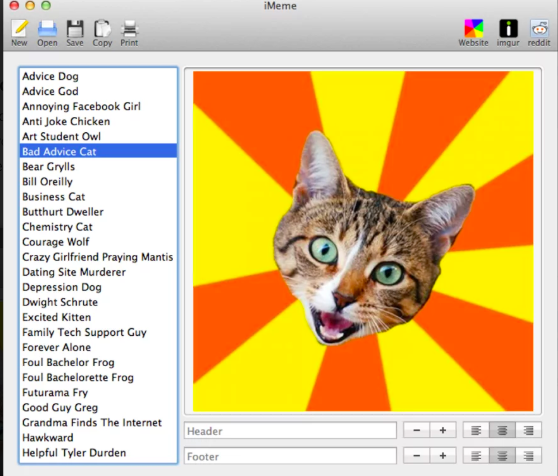558x476 pixels.
Task: Visit the Website via the colorful icon
Action: point(474,28)
